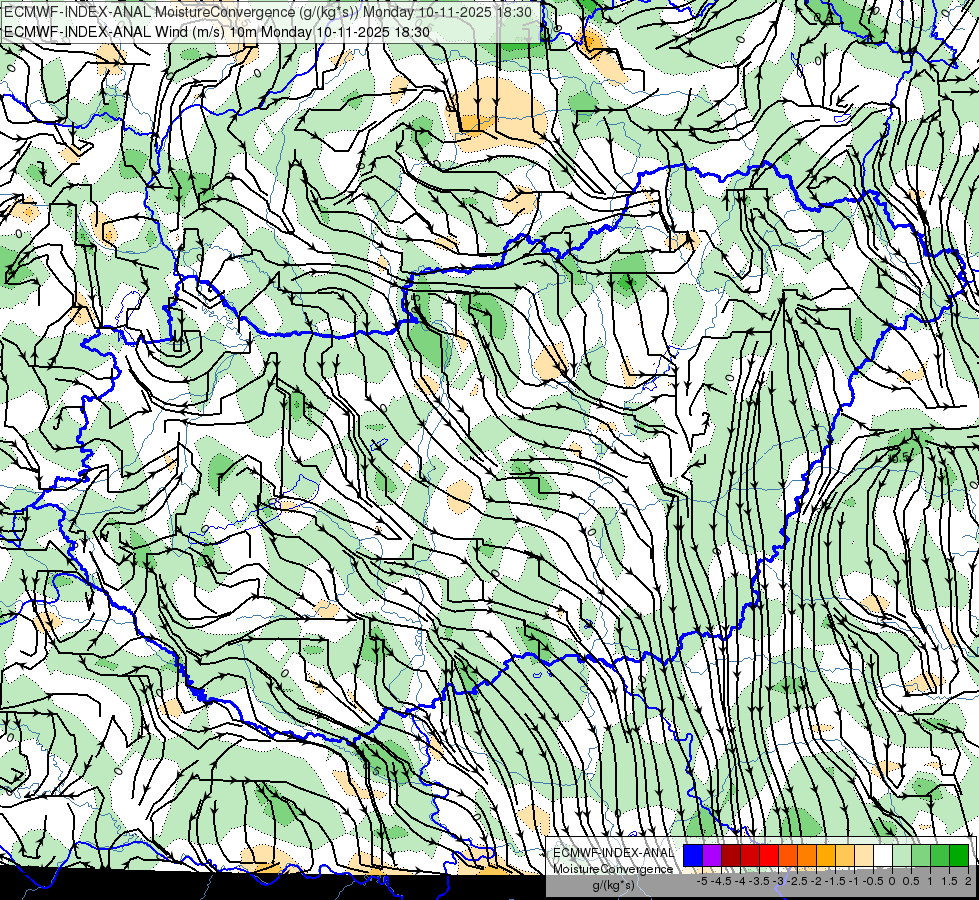Pick the lightest green swatch between 0 and 0.5
Viewport: 979px width, 900px height.
[902, 856]
